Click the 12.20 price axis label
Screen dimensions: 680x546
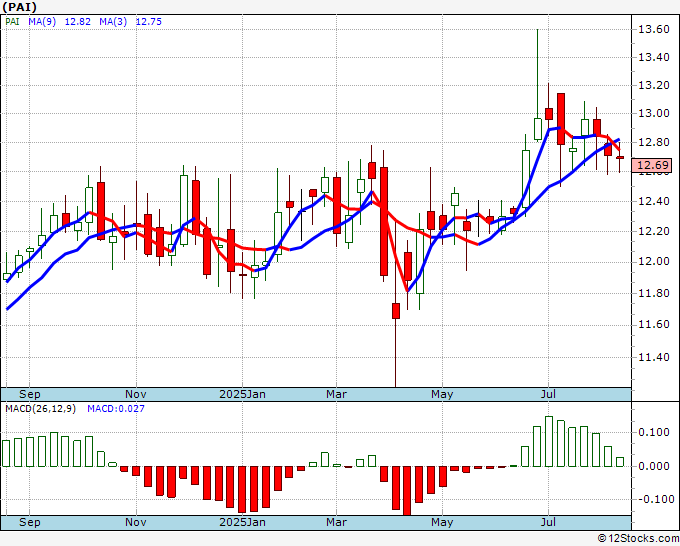[x=654, y=232]
